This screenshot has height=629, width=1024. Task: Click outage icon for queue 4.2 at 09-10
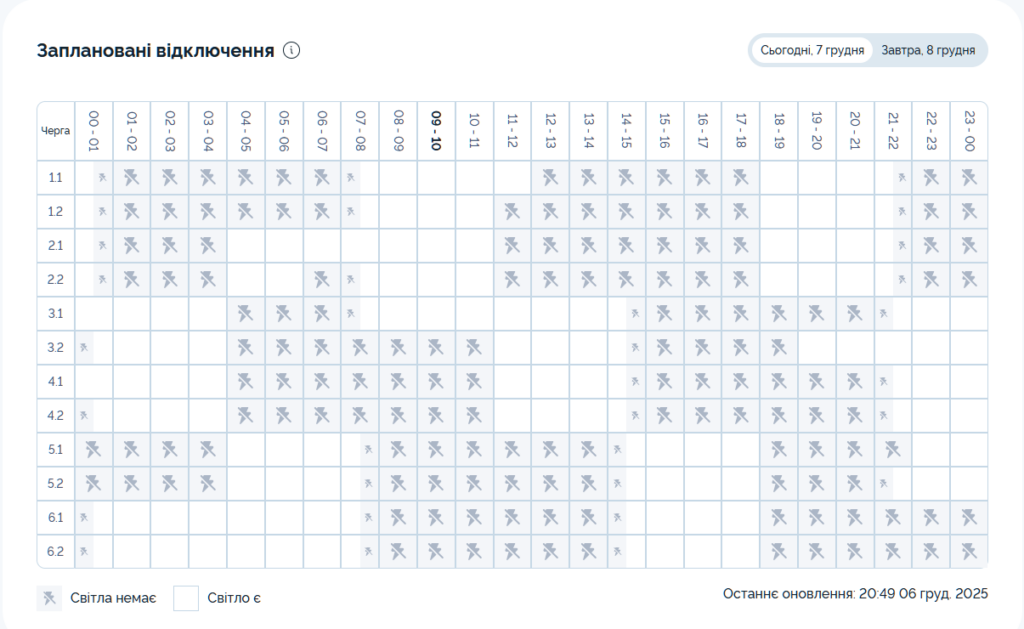click(x=435, y=416)
